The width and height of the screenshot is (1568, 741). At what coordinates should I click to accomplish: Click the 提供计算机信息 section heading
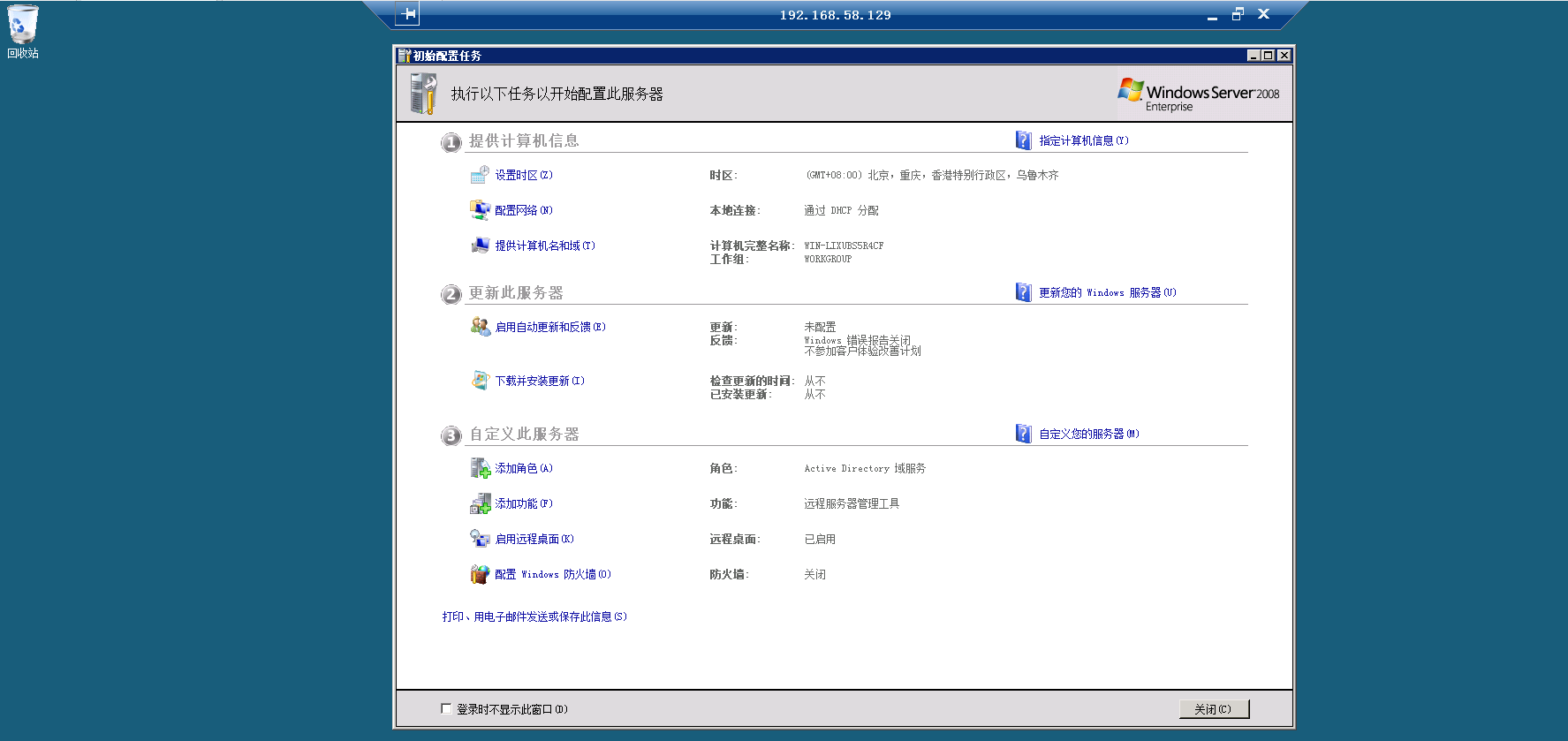(x=524, y=140)
